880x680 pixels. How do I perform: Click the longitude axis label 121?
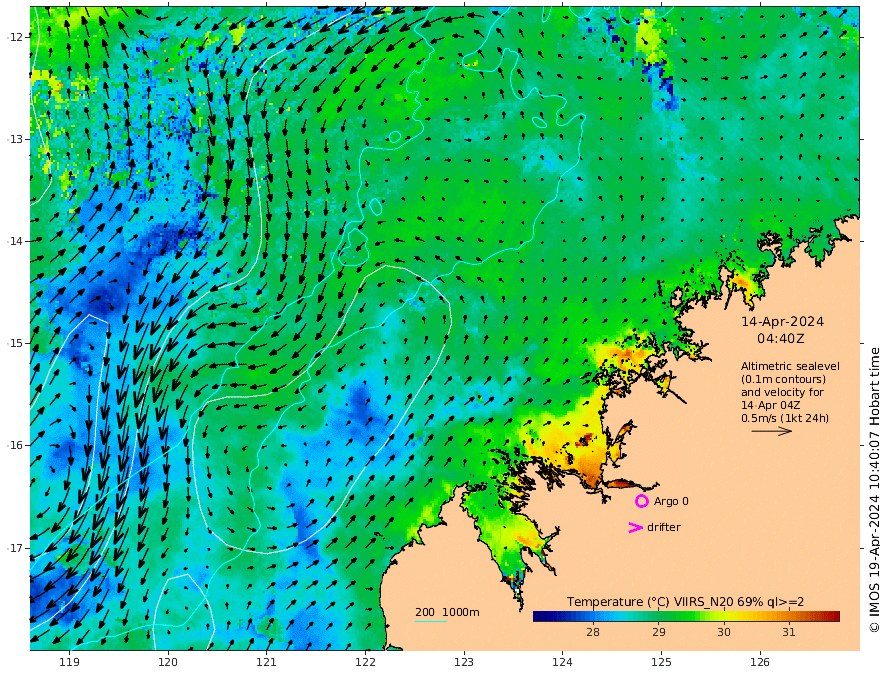pos(267,663)
